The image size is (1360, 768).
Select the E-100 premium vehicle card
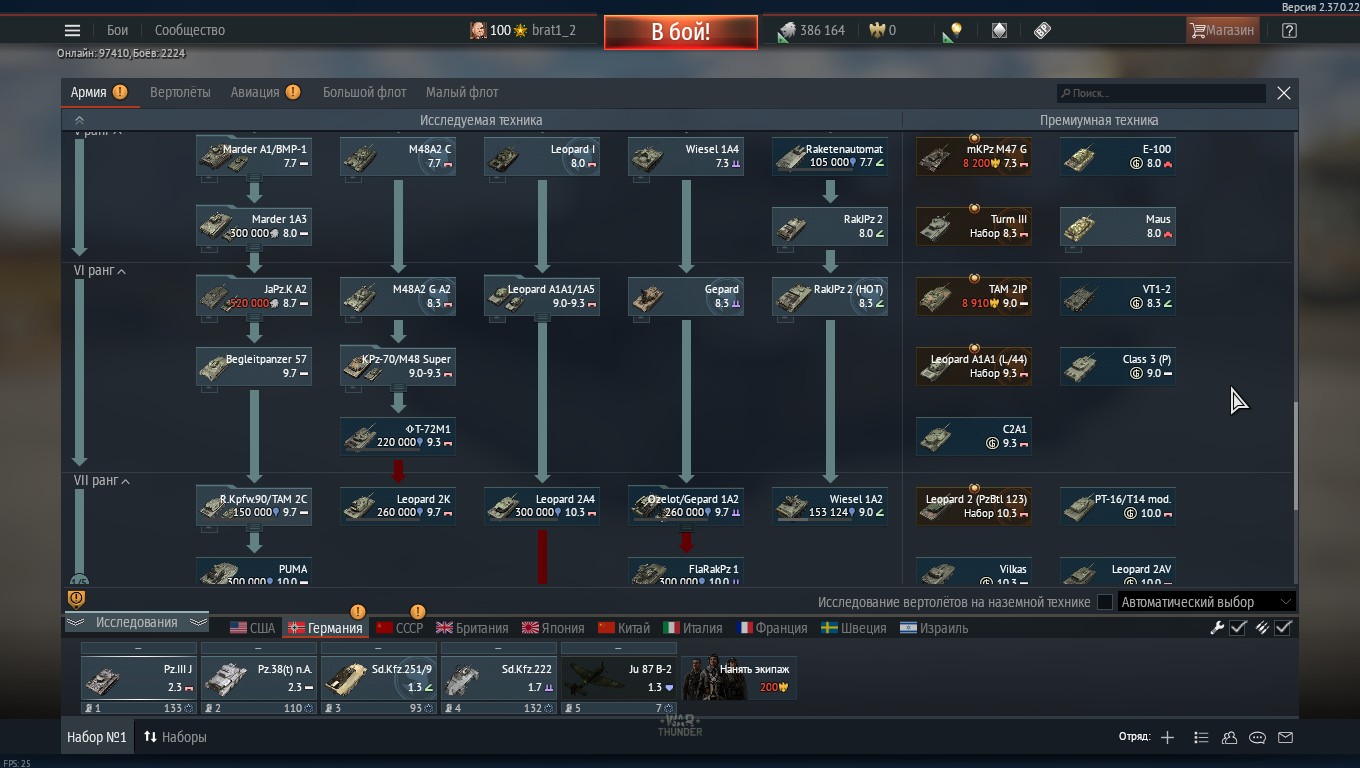coord(1118,156)
